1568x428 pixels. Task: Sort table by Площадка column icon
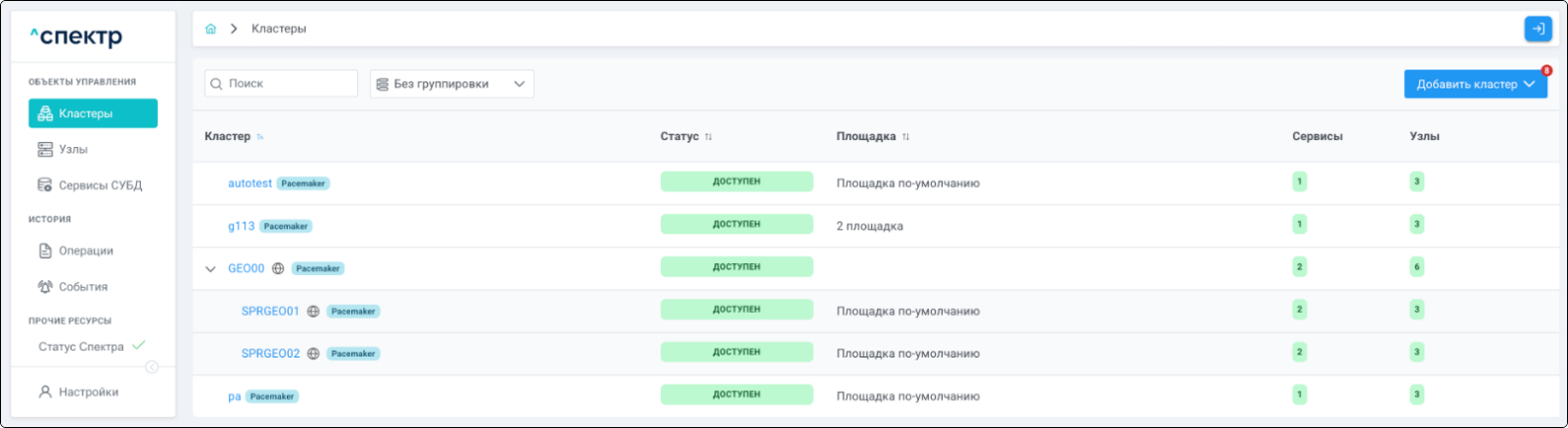coord(906,137)
